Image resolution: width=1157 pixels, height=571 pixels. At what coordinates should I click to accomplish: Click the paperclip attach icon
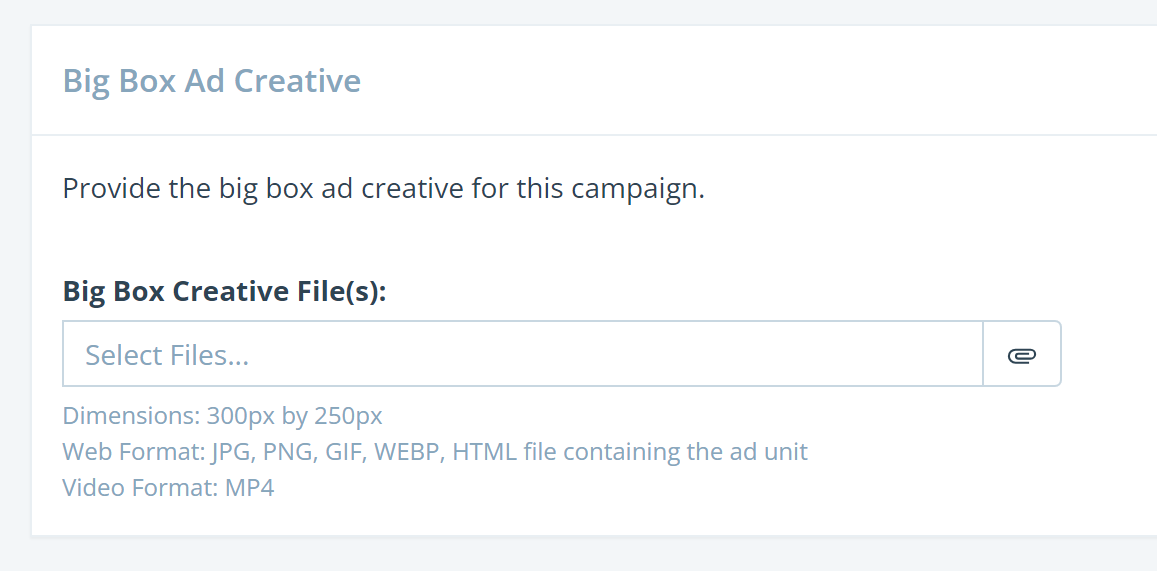pyautogui.click(x=1022, y=355)
